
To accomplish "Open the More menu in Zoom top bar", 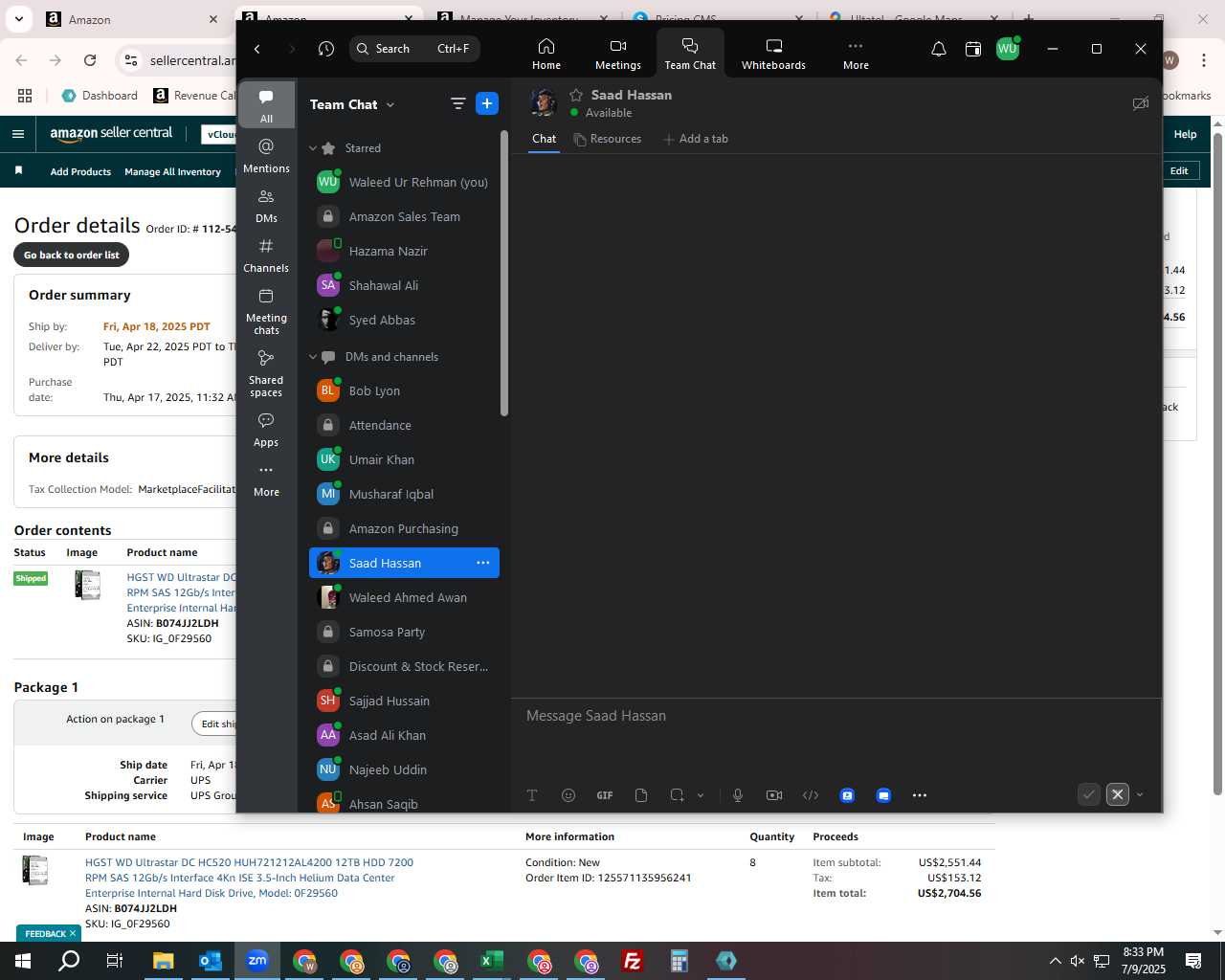I will (x=856, y=54).
